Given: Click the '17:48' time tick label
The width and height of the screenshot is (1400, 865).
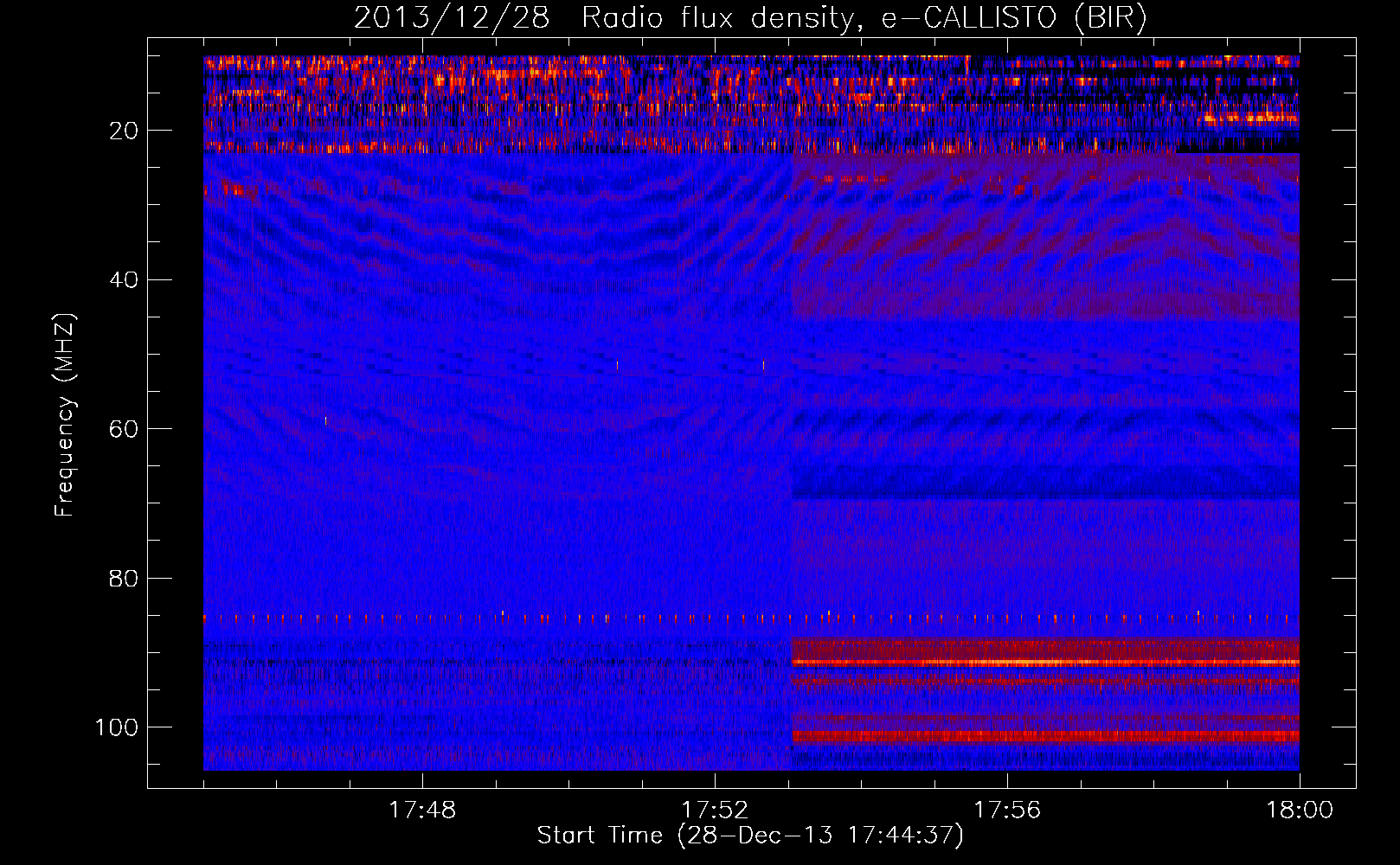Looking at the screenshot, I should (422, 811).
